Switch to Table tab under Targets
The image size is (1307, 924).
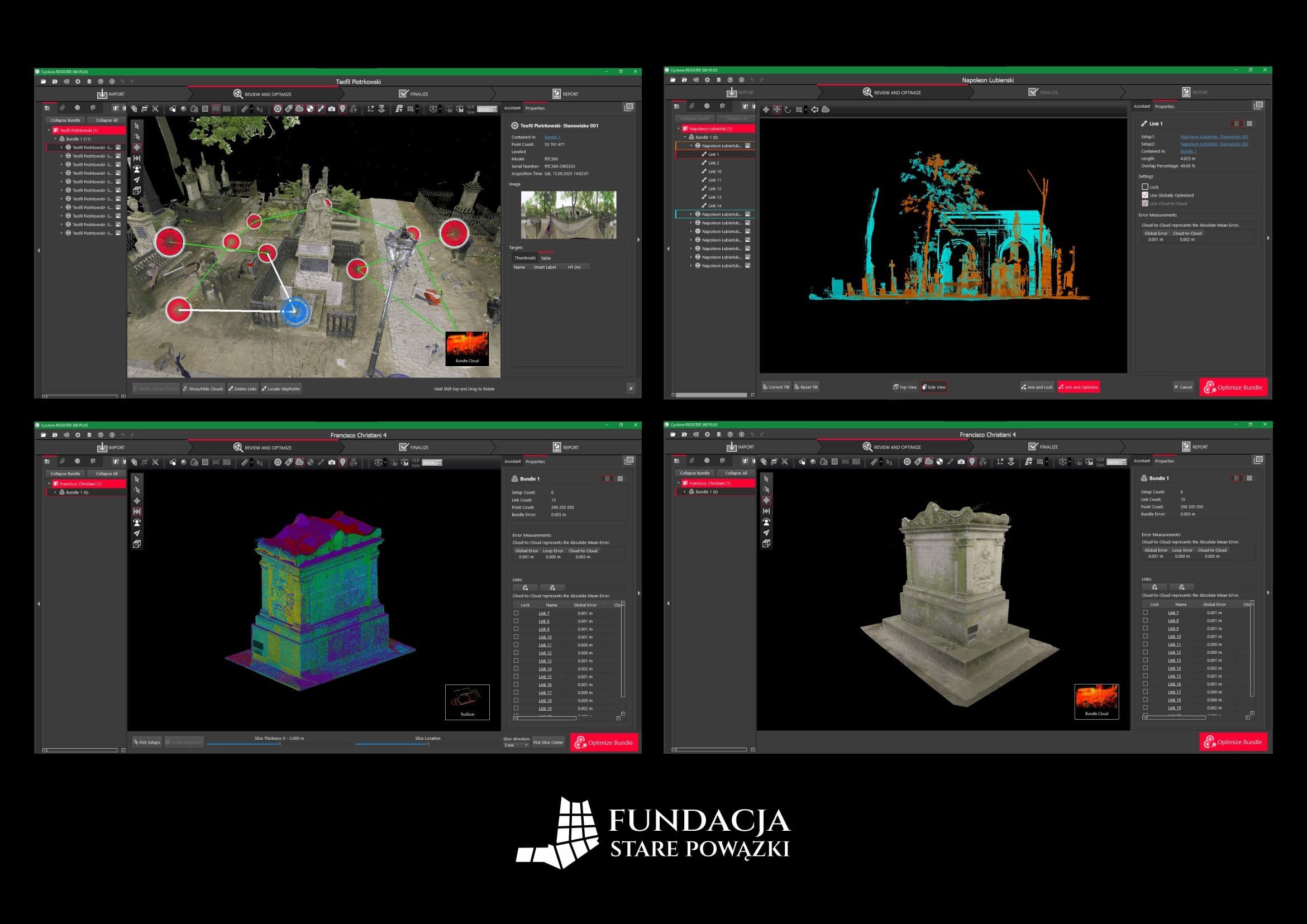click(x=545, y=258)
